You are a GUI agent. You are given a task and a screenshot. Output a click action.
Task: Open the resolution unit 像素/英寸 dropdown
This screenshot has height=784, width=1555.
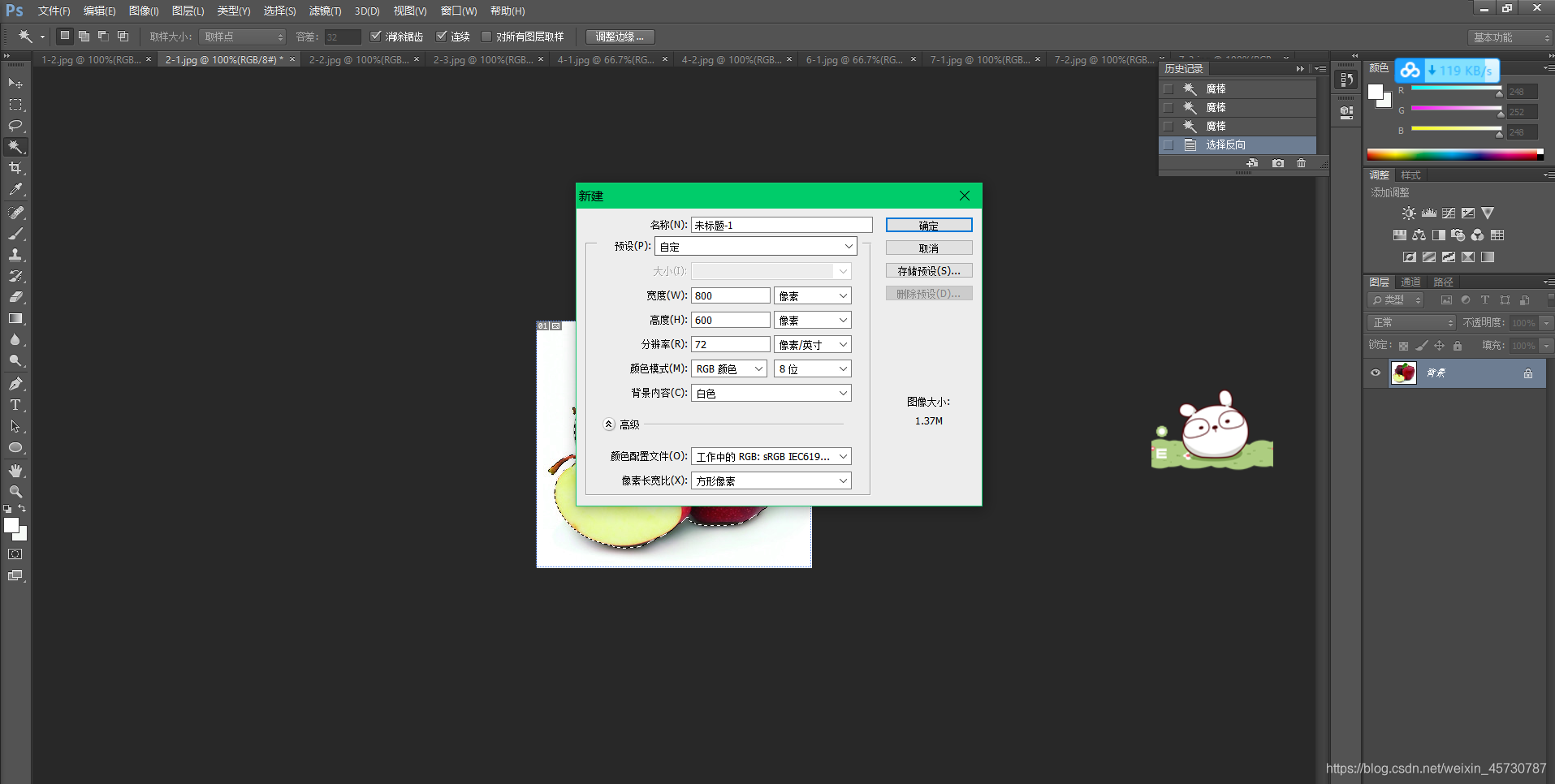[x=813, y=345]
